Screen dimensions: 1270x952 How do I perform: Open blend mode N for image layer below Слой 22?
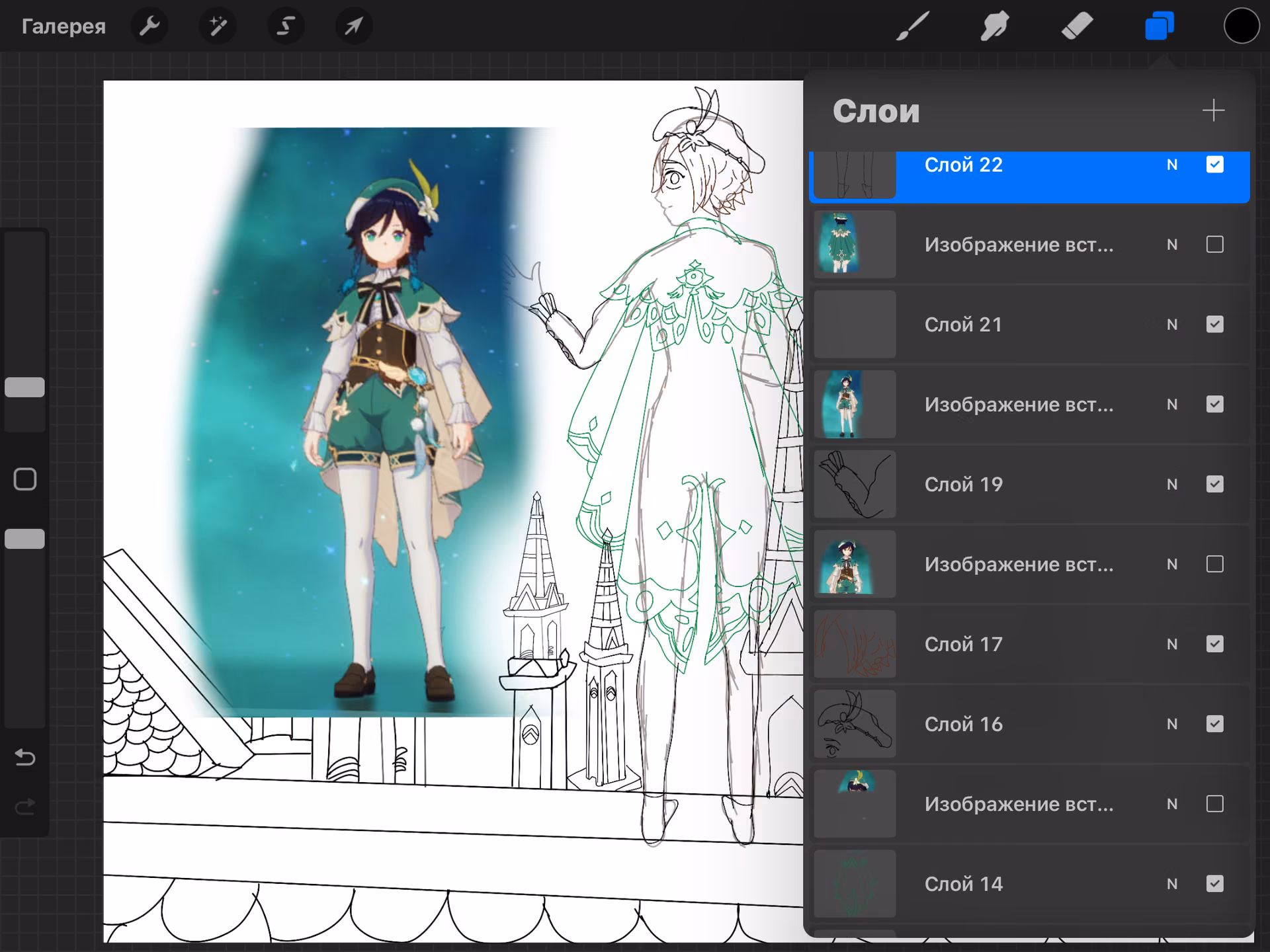point(1172,245)
